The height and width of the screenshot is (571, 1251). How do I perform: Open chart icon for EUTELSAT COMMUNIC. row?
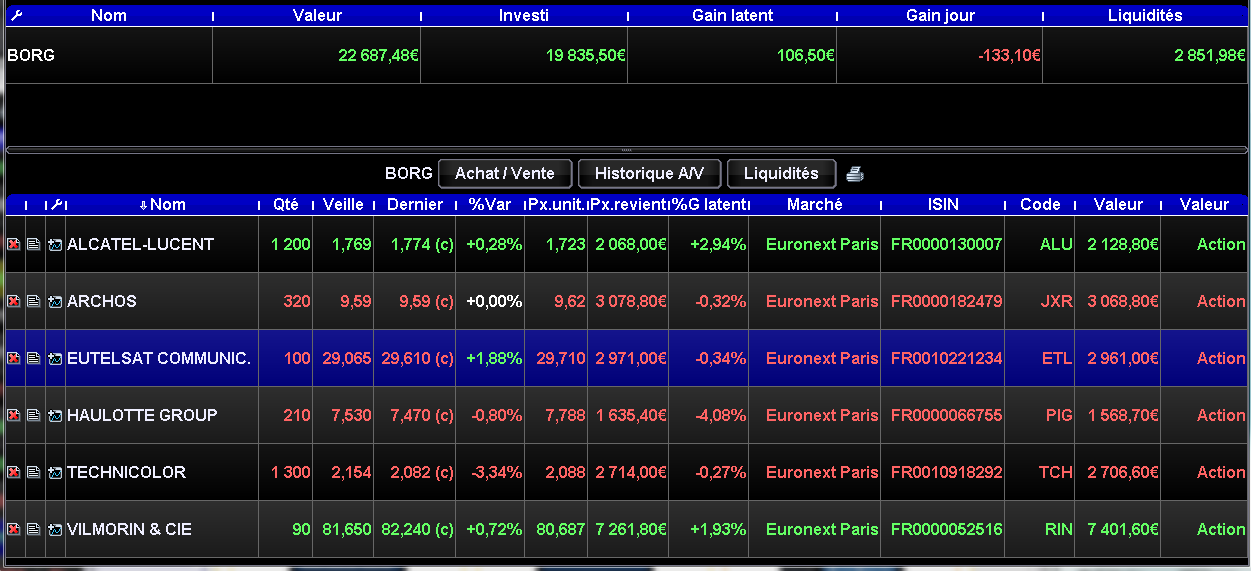[x=55, y=358]
